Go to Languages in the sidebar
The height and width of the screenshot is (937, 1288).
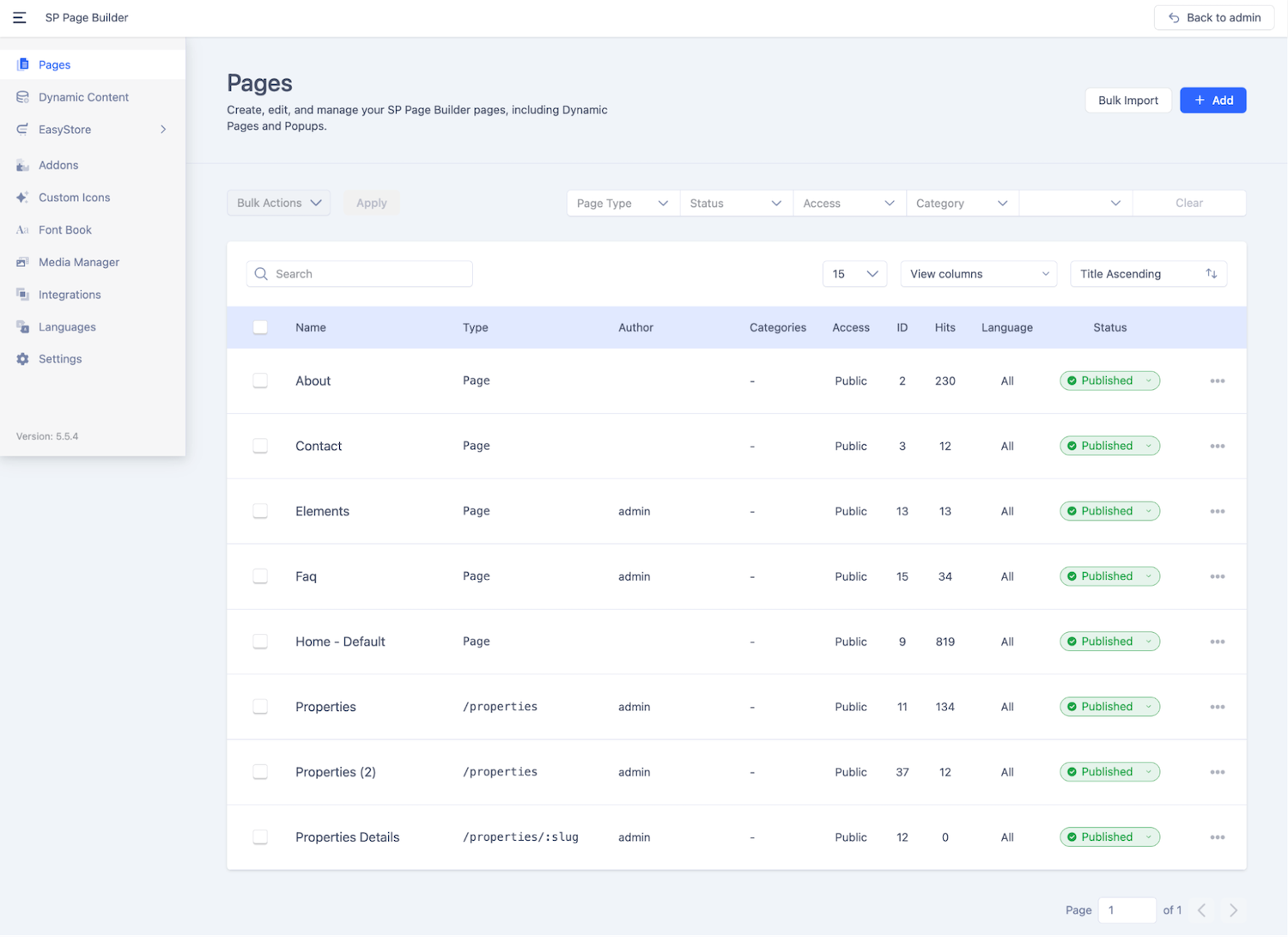67,327
